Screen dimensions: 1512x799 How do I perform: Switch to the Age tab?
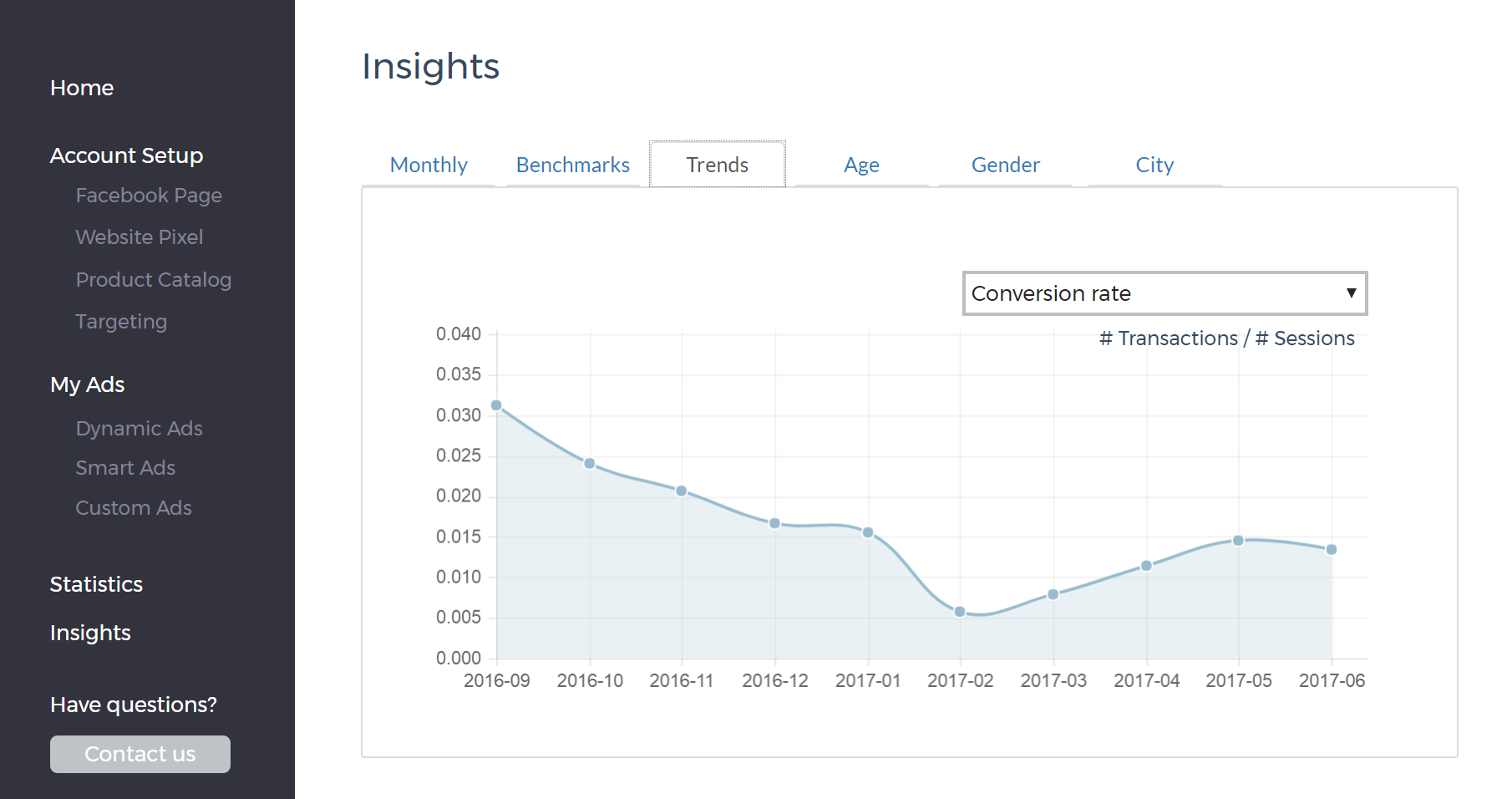pyautogui.click(x=861, y=165)
